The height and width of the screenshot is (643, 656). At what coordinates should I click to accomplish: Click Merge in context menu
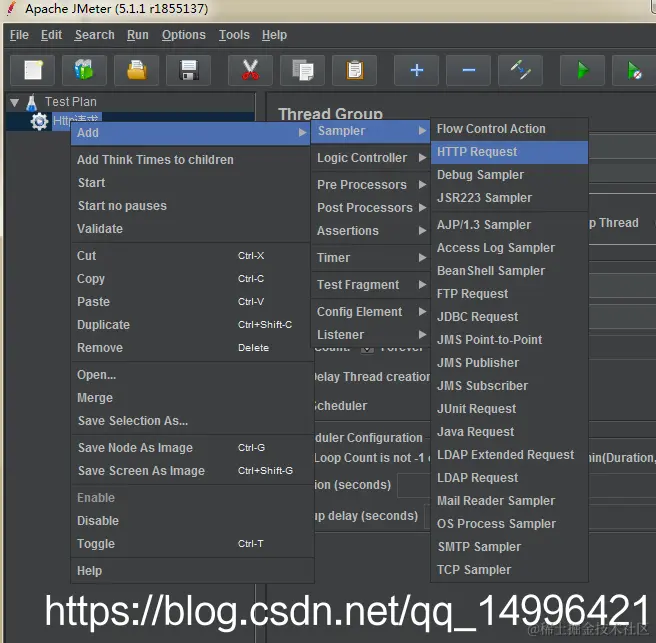point(191,398)
